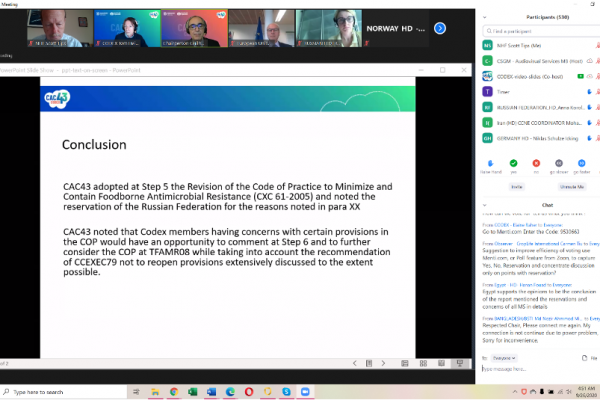Show next video thumbnails with blue arrow
600x400 pixels.
pos(439,29)
